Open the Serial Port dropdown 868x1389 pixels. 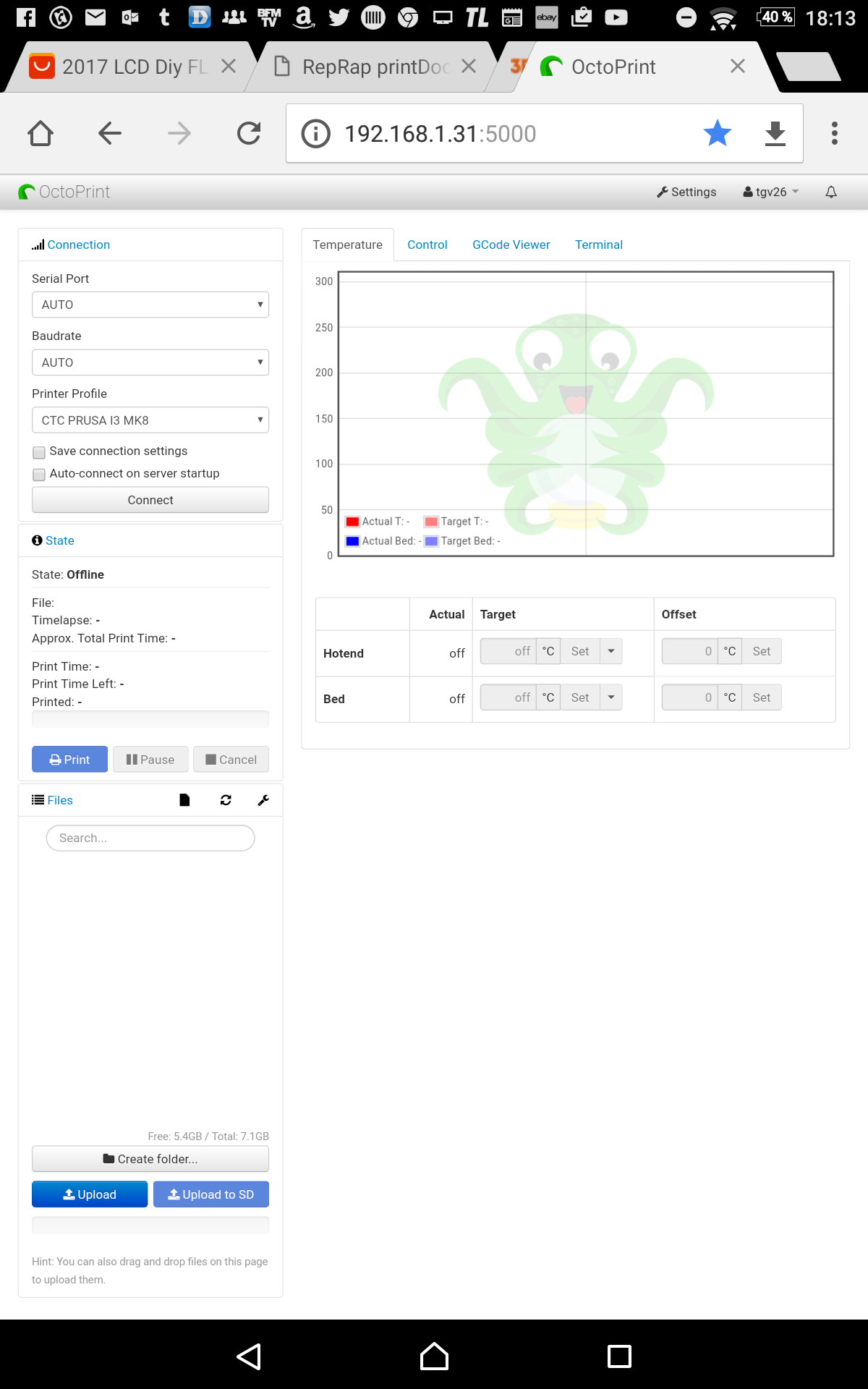[150, 305]
